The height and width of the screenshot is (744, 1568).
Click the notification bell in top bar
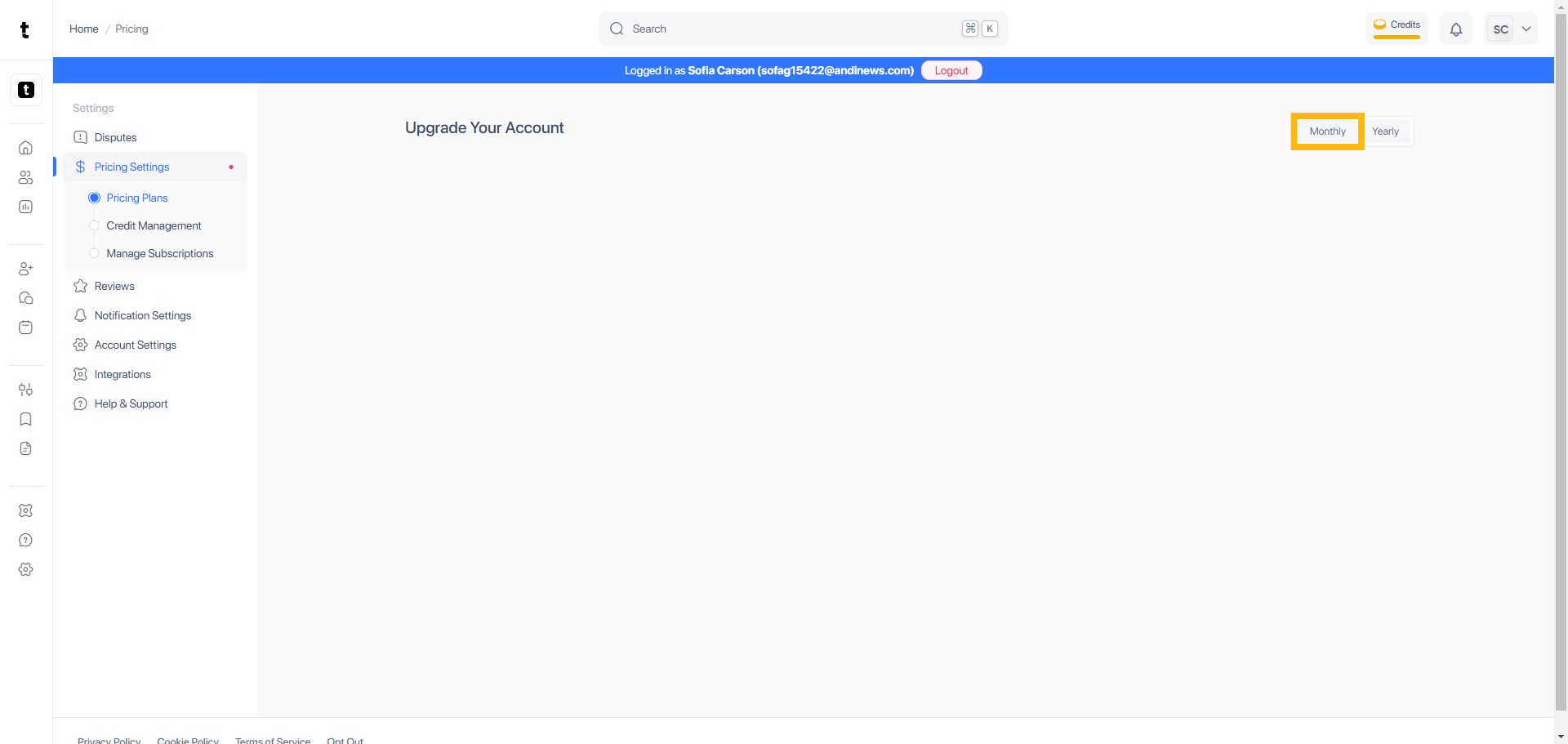tap(1455, 29)
